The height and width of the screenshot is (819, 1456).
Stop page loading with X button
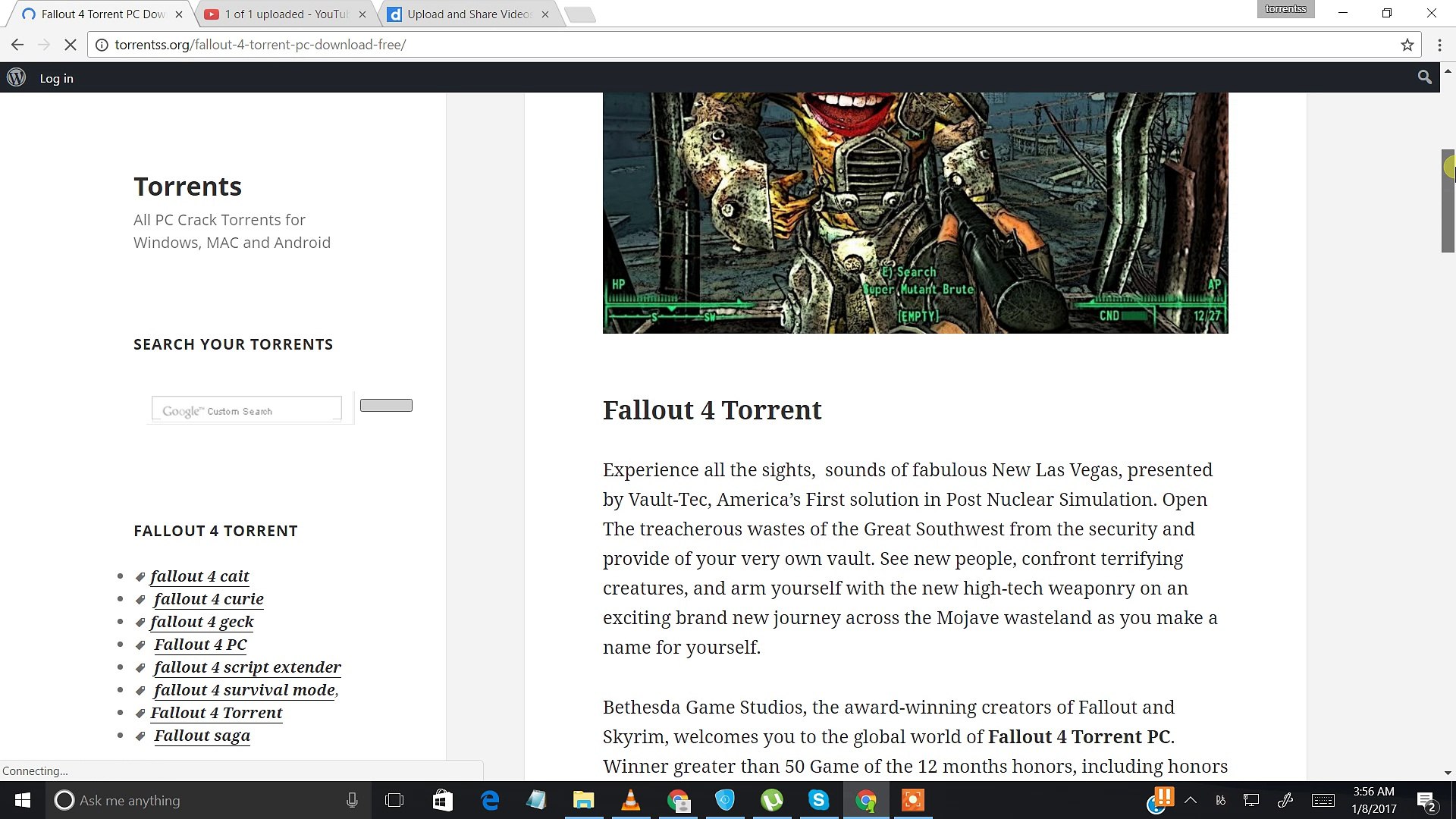70,45
